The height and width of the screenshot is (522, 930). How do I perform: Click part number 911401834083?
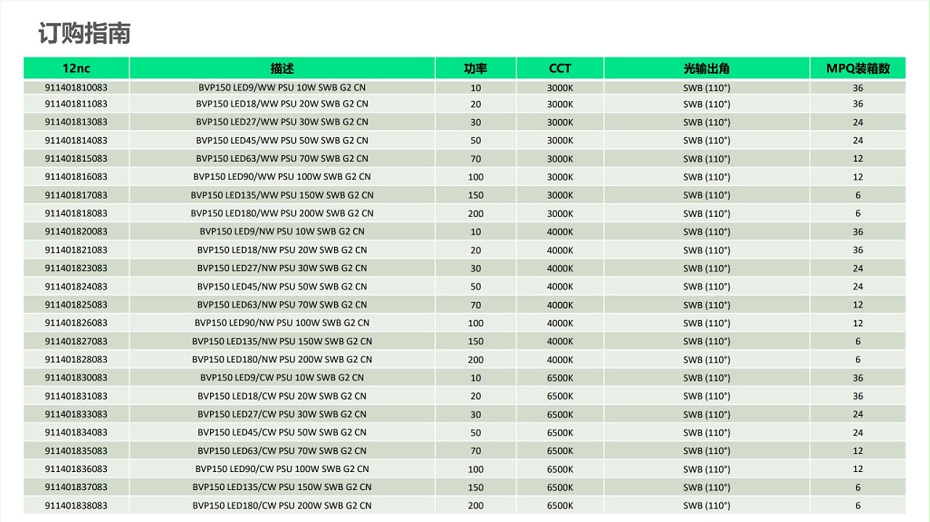click(x=76, y=432)
